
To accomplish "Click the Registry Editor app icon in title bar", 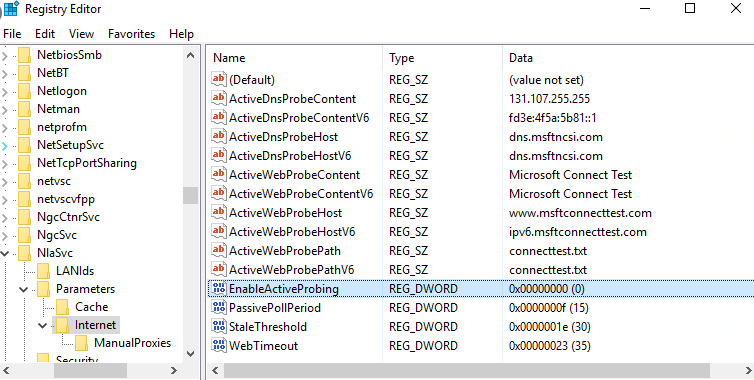I will [x=11, y=8].
